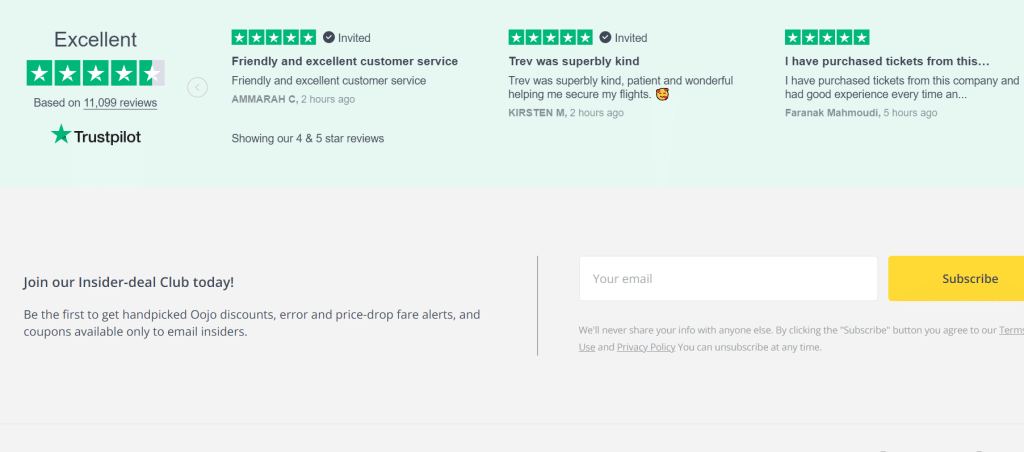Open 'I have purchased tickets from this…' review
Screen dimensions: 1024x452
pos(887,62)
